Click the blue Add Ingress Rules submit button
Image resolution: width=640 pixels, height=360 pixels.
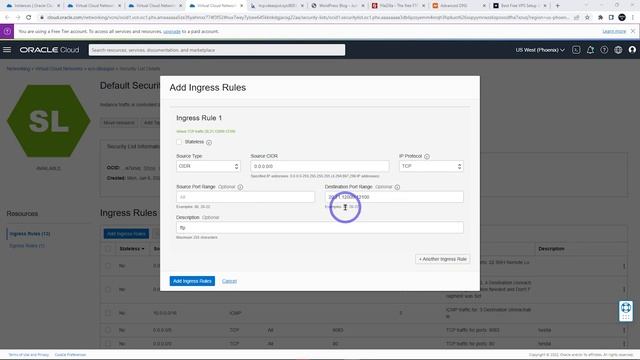(192, 281)
